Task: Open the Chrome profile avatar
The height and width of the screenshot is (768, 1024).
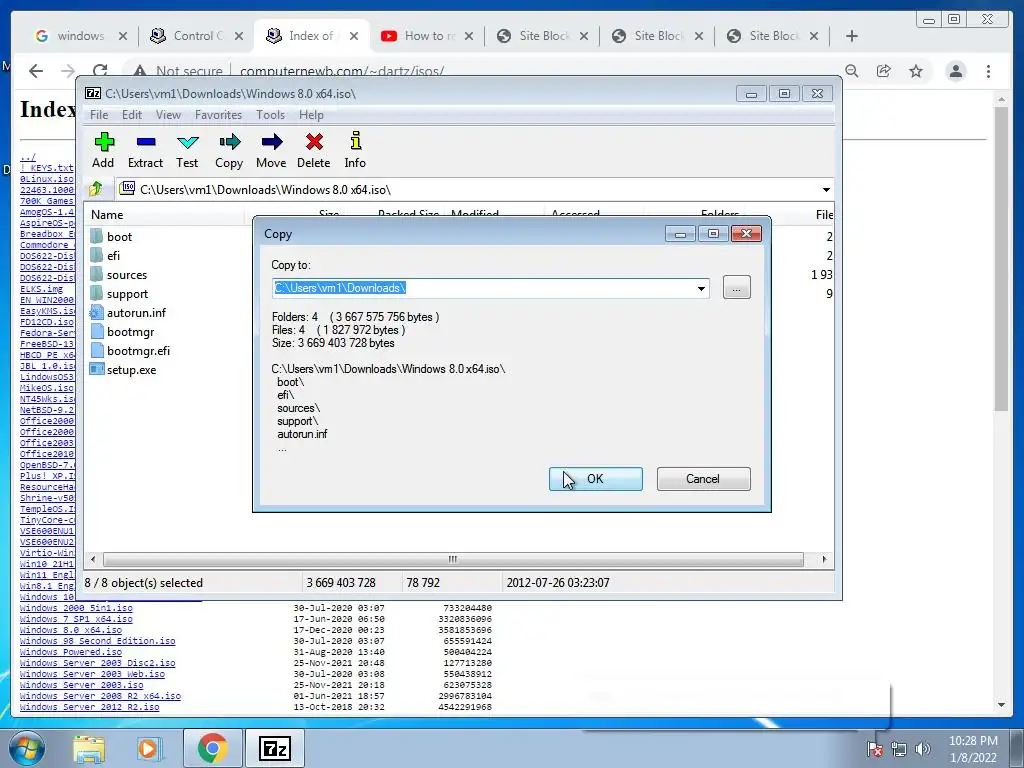Action: coord(956,71)
